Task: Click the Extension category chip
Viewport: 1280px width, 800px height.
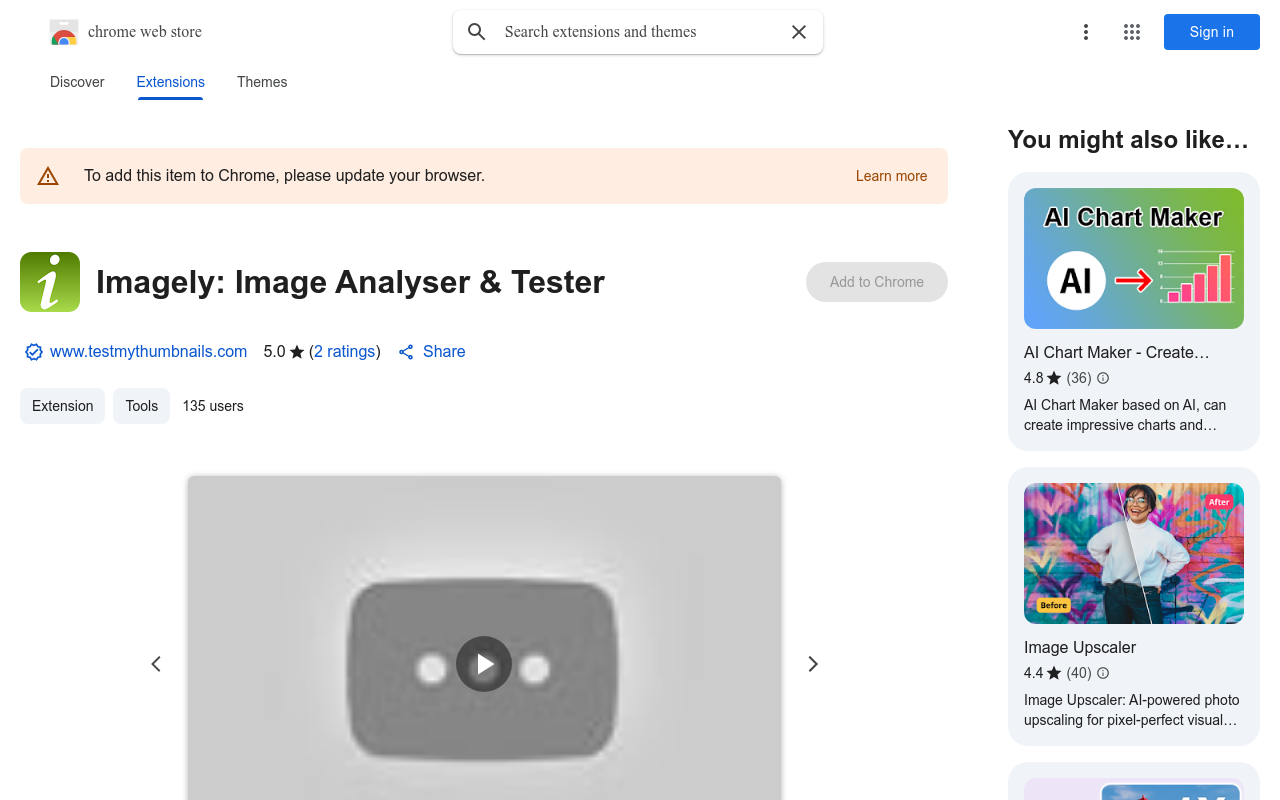Action: point(62,406)
